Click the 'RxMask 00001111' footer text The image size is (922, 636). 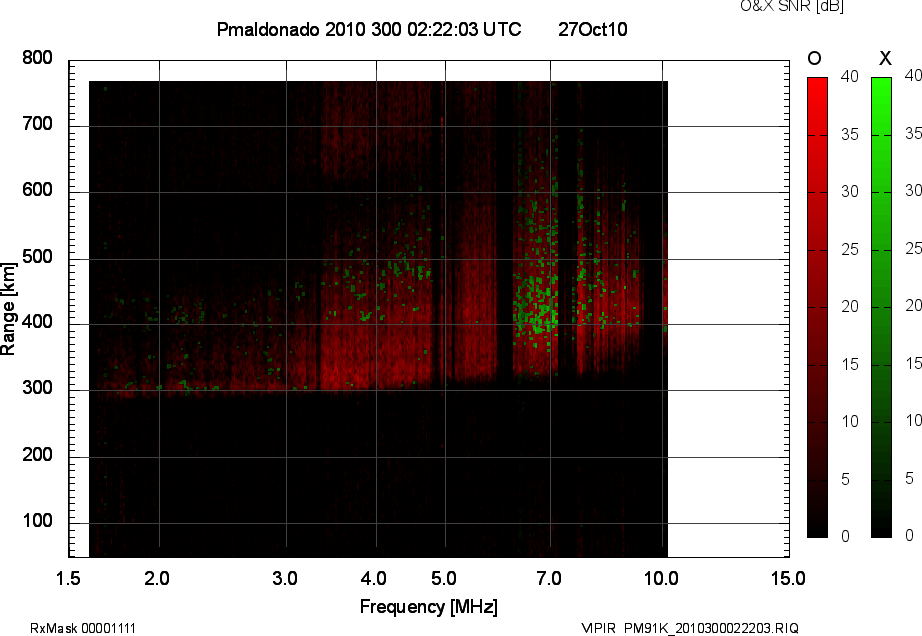83,628
